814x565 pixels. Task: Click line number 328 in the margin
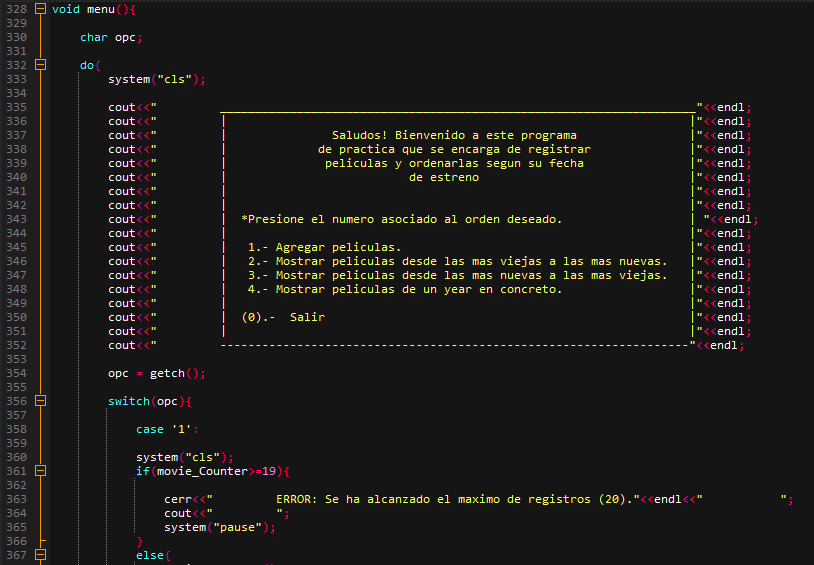16,9
